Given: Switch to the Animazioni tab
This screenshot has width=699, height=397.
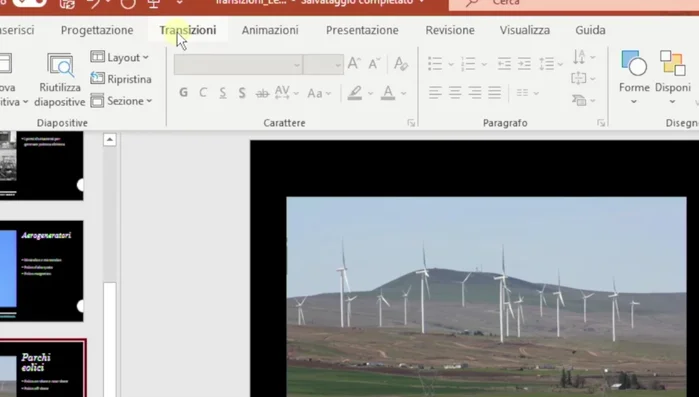Looking at the screenshot, I should 270,30.
